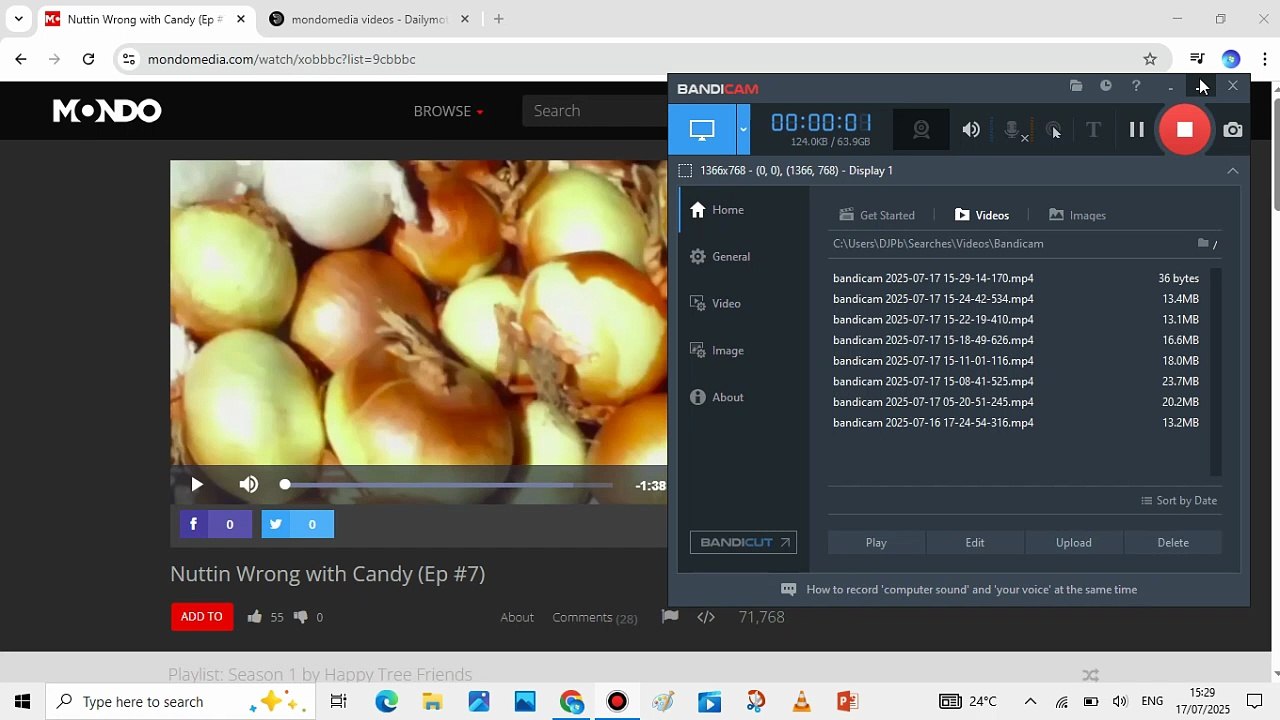Open Bandicam help question mark icon

[1136, 86]
